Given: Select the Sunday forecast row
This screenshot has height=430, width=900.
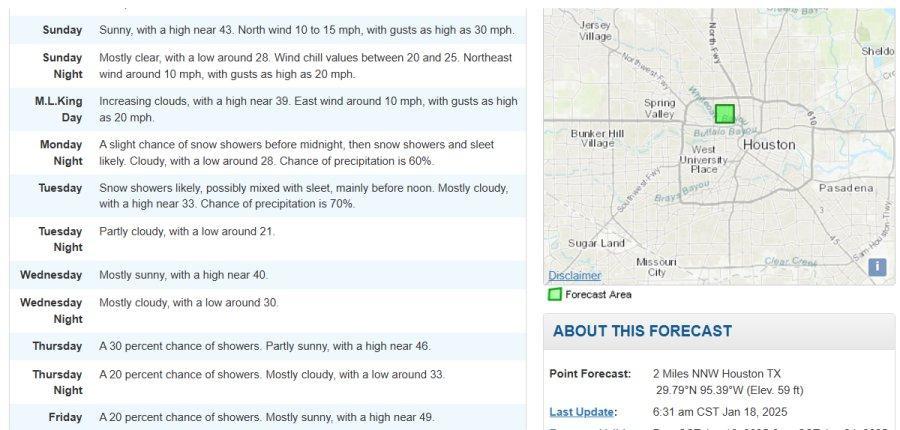Looking at the screenshot, I should (268, 30).
